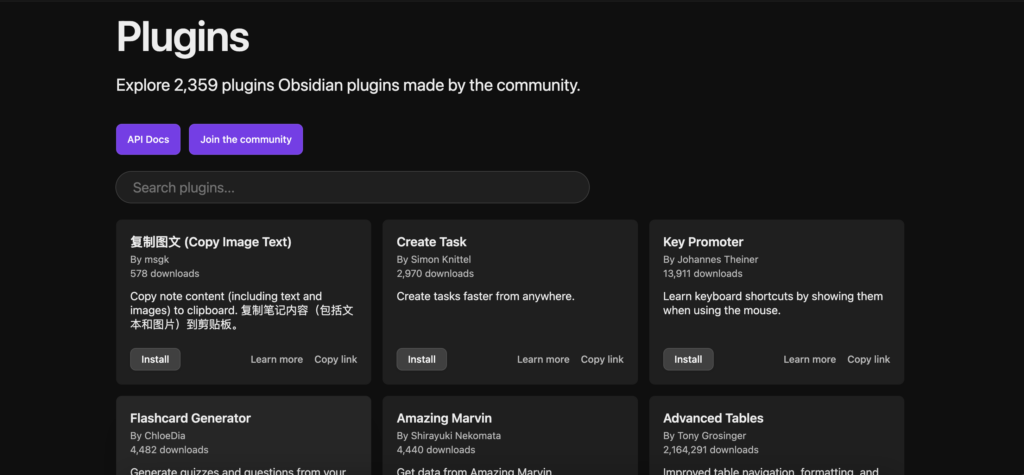Click the 4,482 downloads count
1024x475 pixels.
(x=169, y=450)
